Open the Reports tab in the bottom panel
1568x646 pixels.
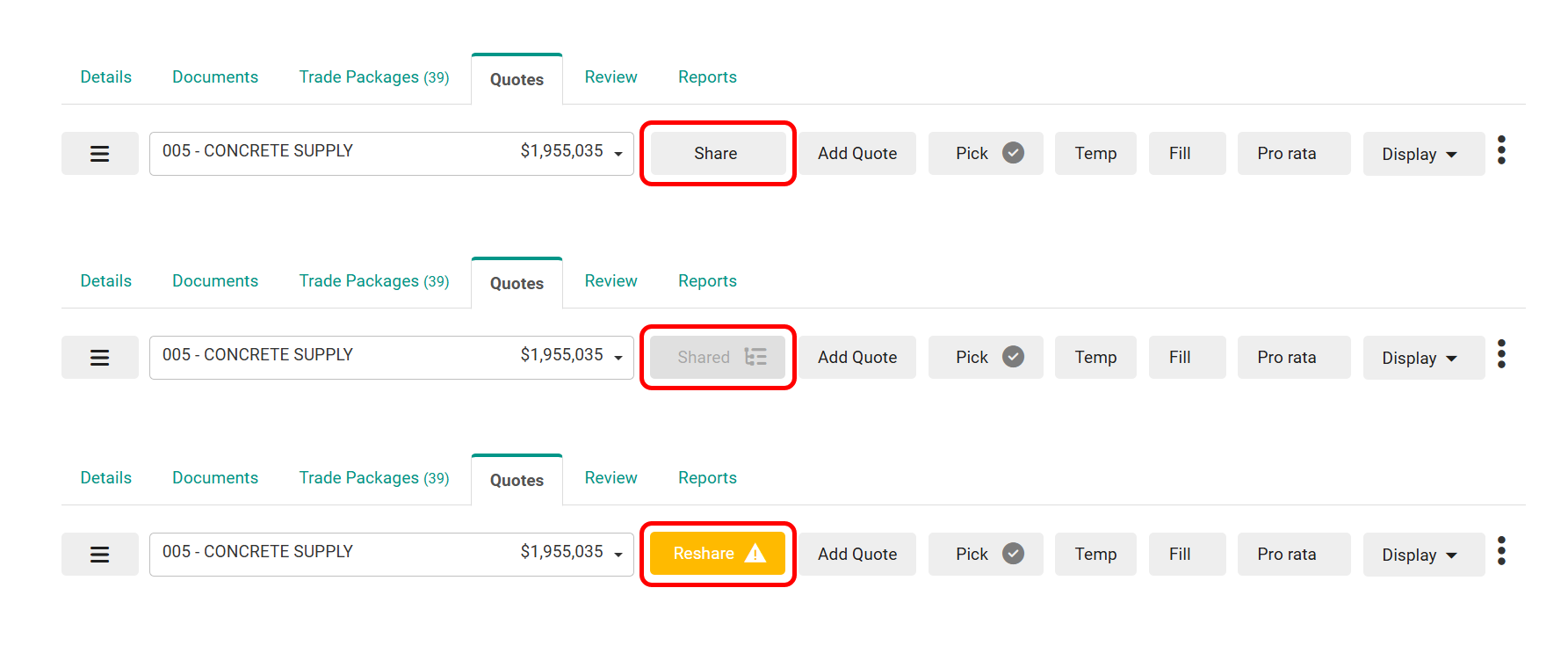pos(707,478)
